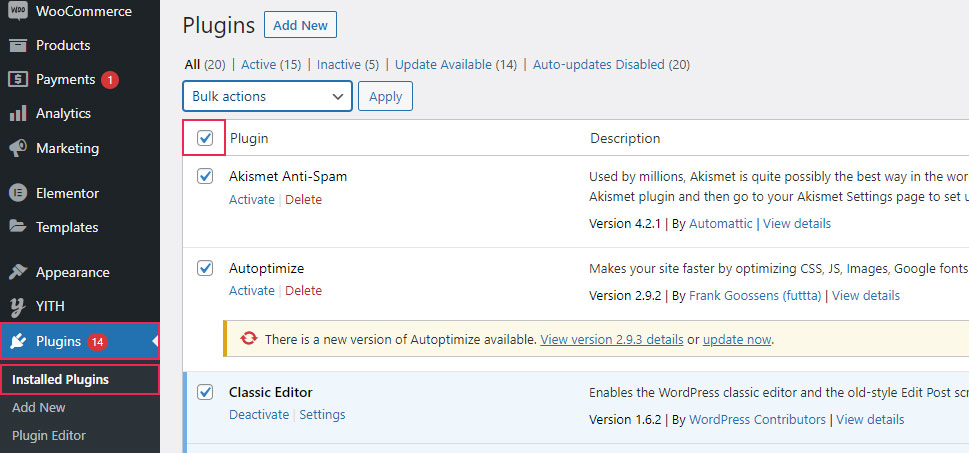Toggle the select-all plugins checkbox
The height and width of the screenshot is (453, 969).
click(x=205, y=138)
